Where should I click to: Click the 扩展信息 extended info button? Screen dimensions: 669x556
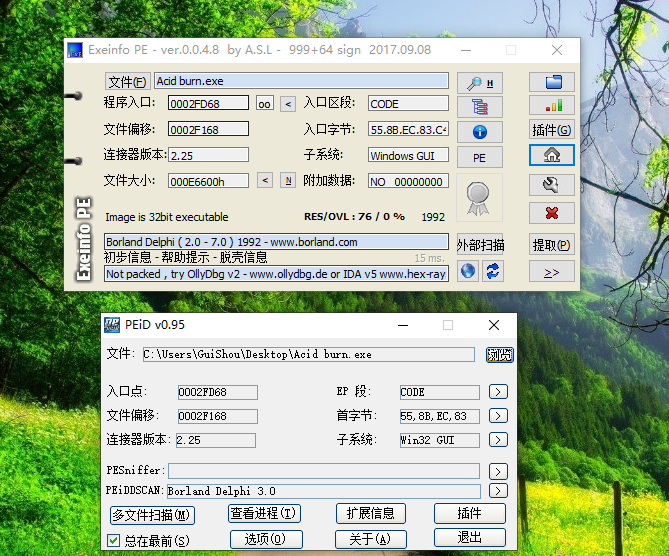[x=371, y=513]
